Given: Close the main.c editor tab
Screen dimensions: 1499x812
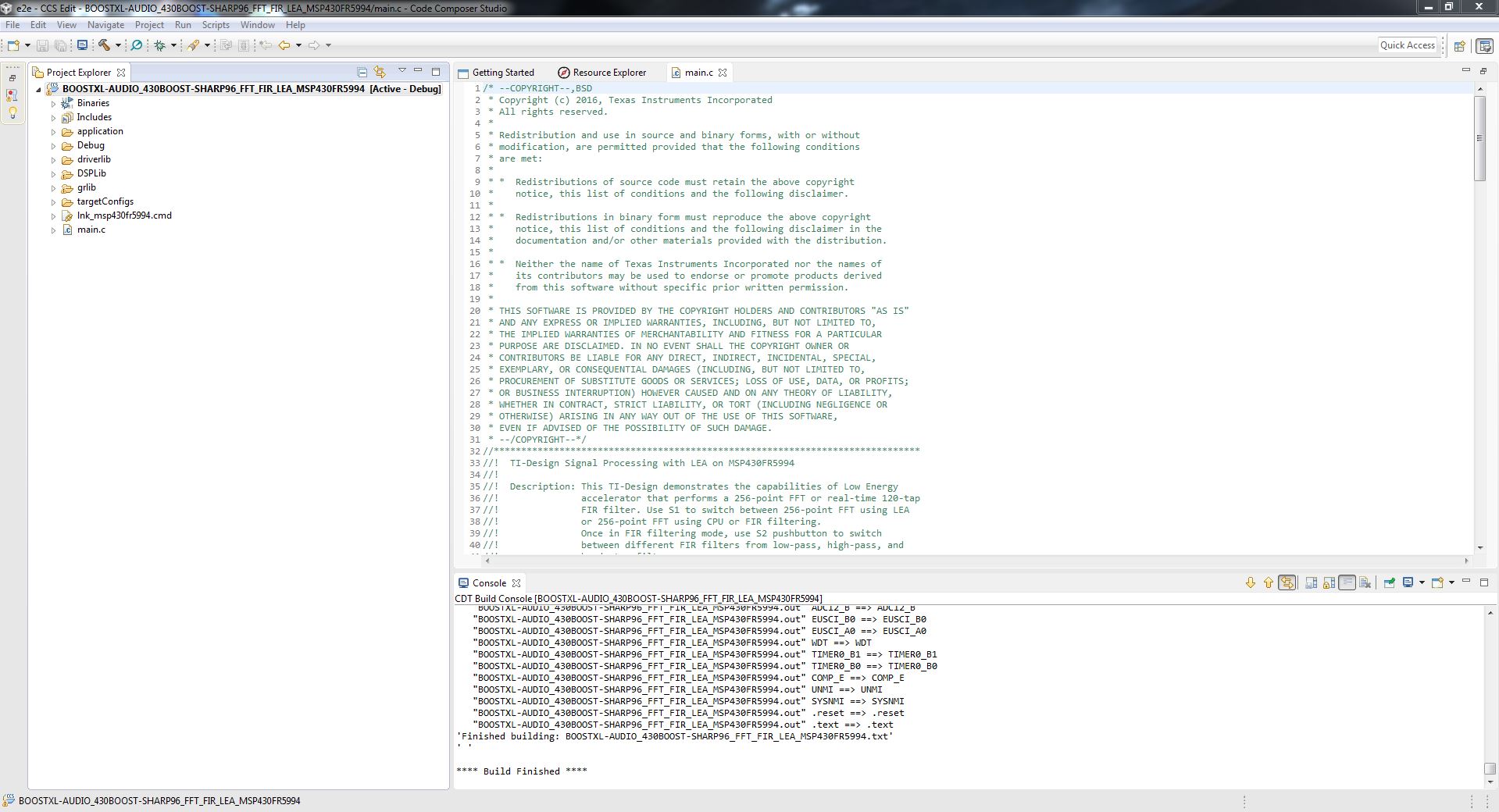Looking at the screenshot, I should tap(723, 73).
